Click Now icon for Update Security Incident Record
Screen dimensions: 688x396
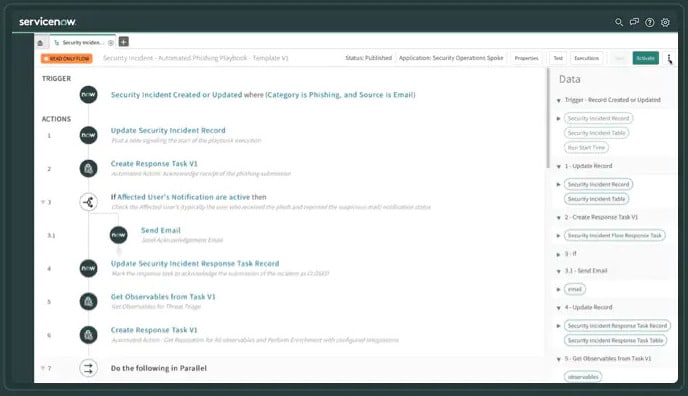(x=89, y=135)
